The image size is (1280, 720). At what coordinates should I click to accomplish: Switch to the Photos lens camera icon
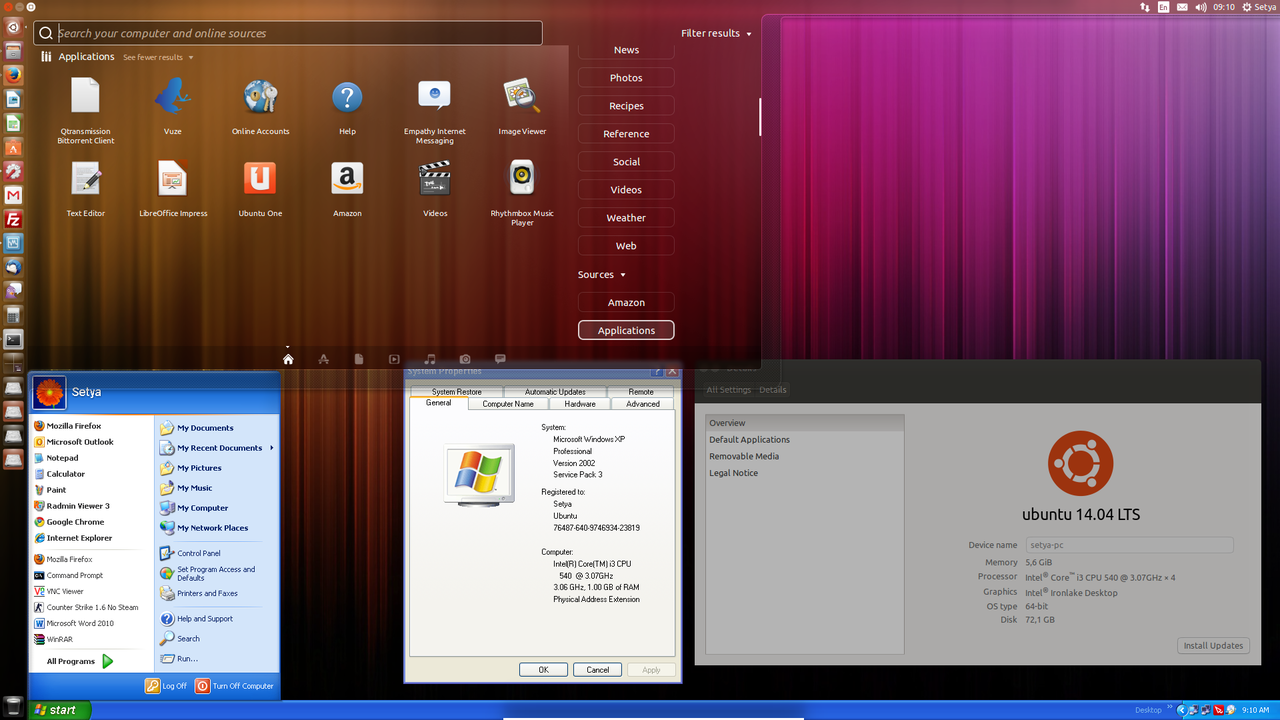(x=465, y=359)
